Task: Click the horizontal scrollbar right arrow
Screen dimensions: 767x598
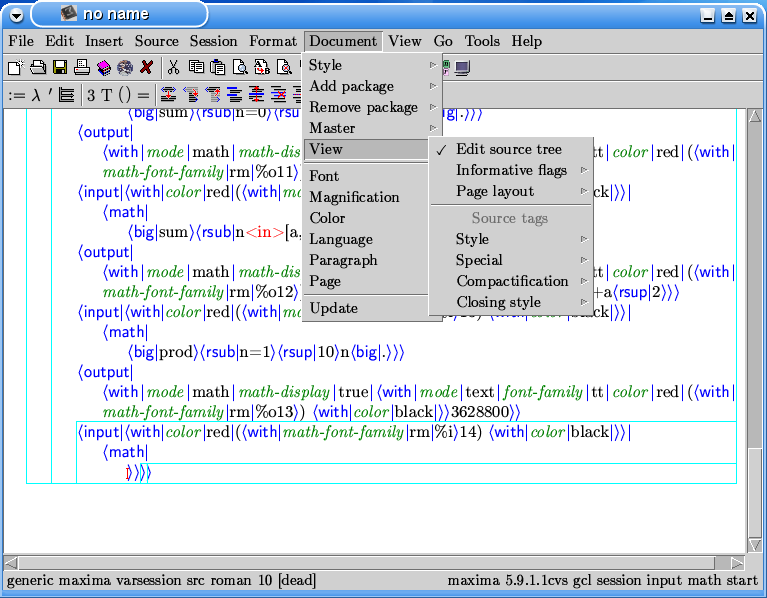Action: [x=737, y=563]
